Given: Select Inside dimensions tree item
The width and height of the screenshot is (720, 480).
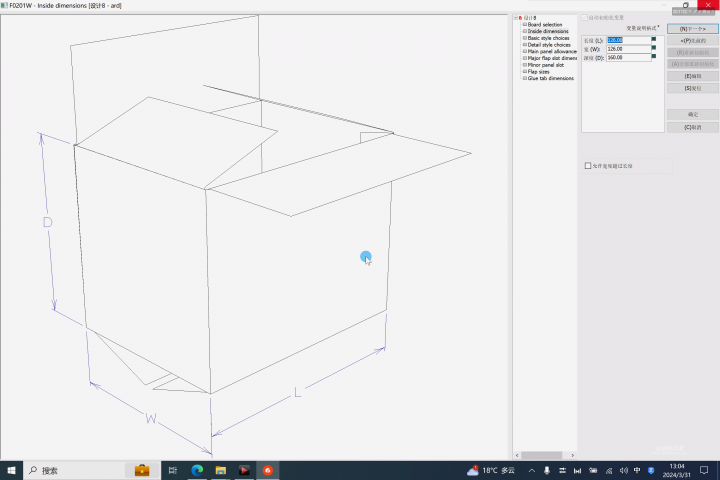Looking at the screenshot, I should pos(548,31).
